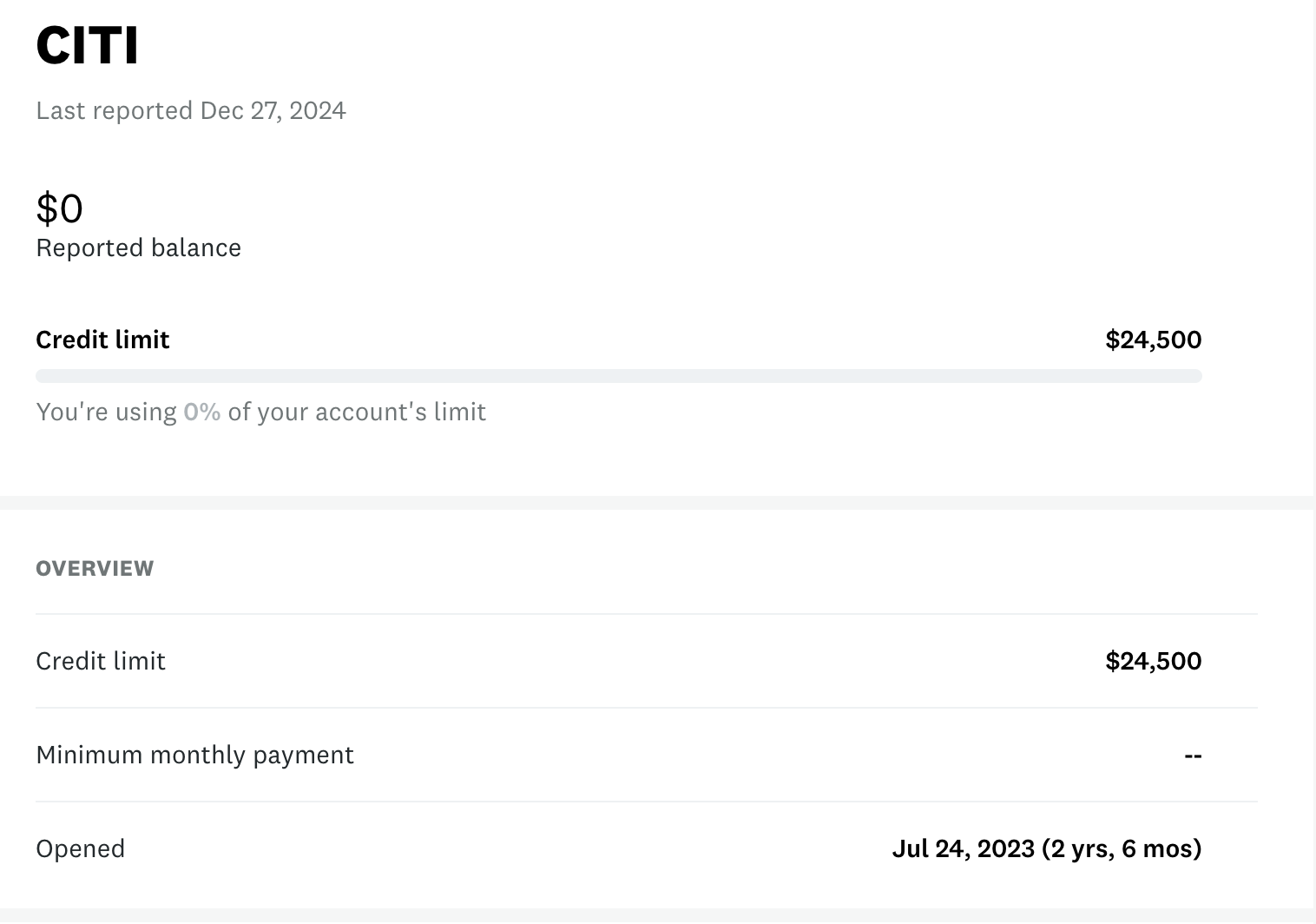Select the $0 reported balance figure

click(x=58, y=208)
